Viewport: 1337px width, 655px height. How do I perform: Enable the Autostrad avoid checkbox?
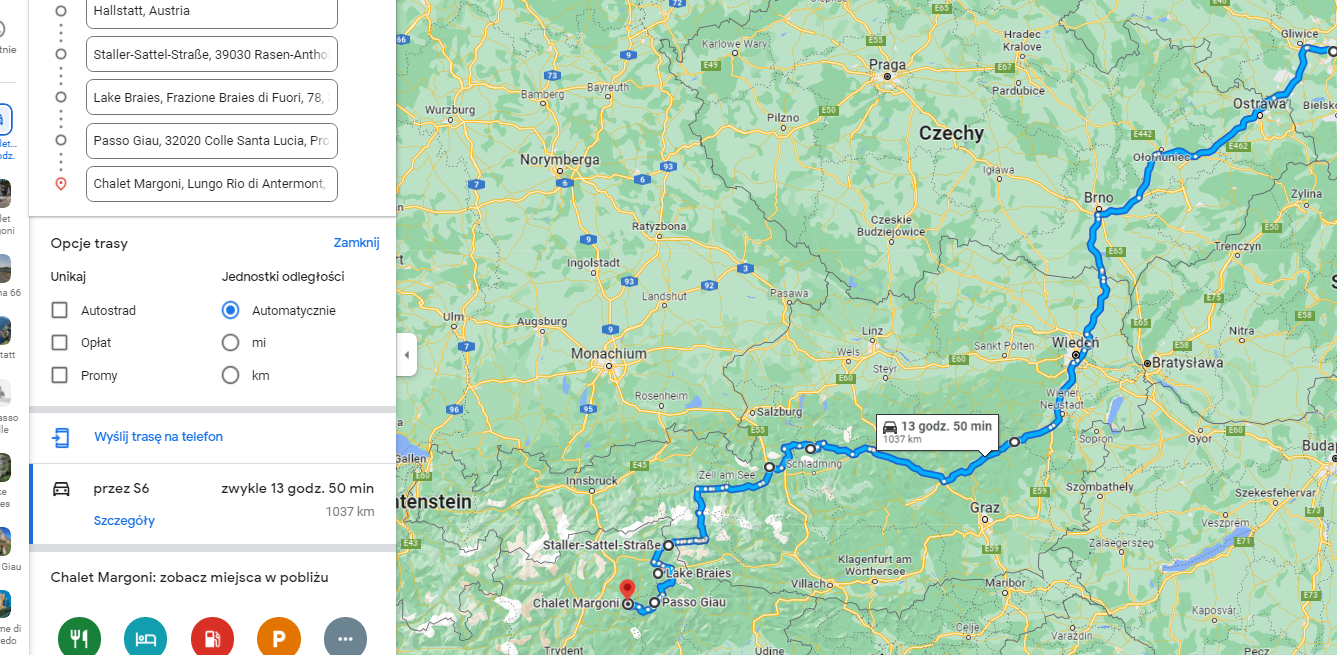pos(59,311)
